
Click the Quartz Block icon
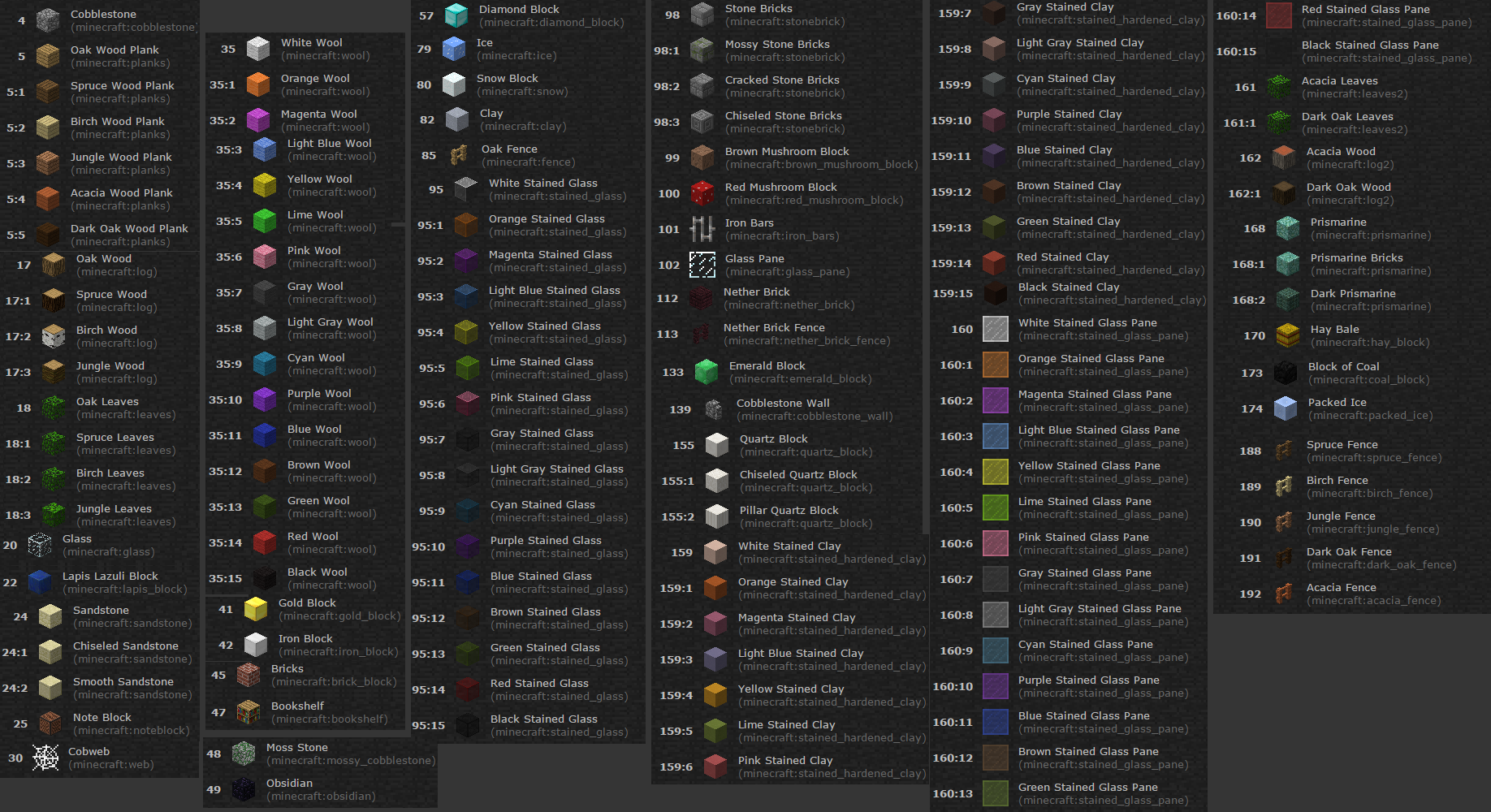point(717,445)
